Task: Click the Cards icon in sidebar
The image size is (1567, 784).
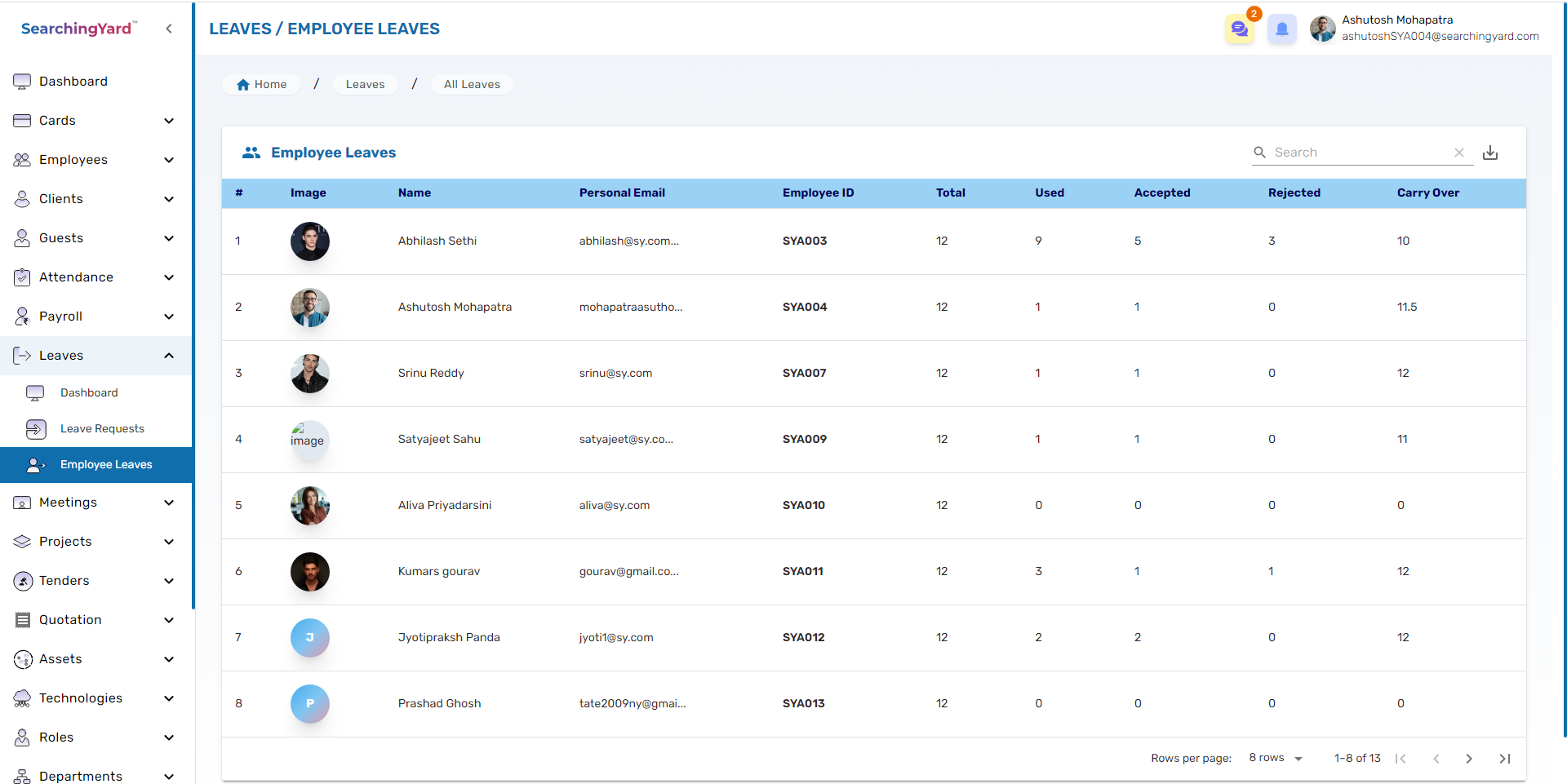Action: coord(22,121)
